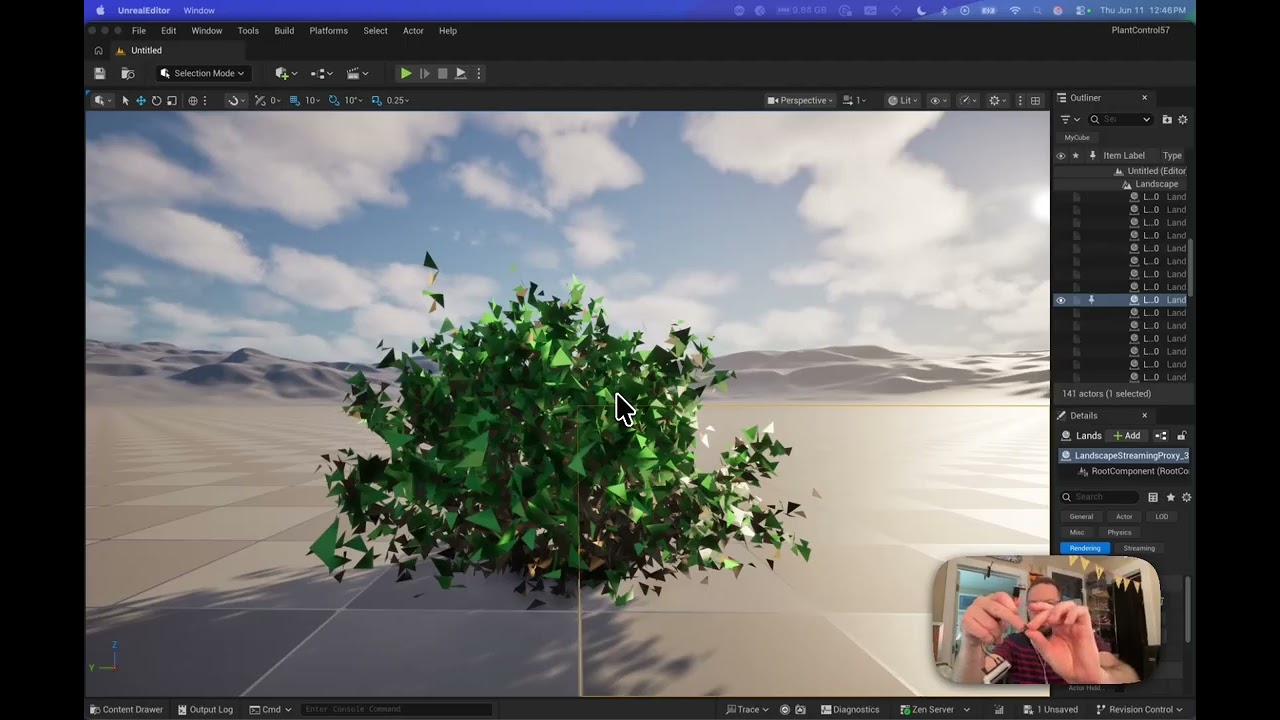Open the viewport toolbar three-dot menu
Image resolution: width=1280 pixels, height=720 pixels.
1020,100
